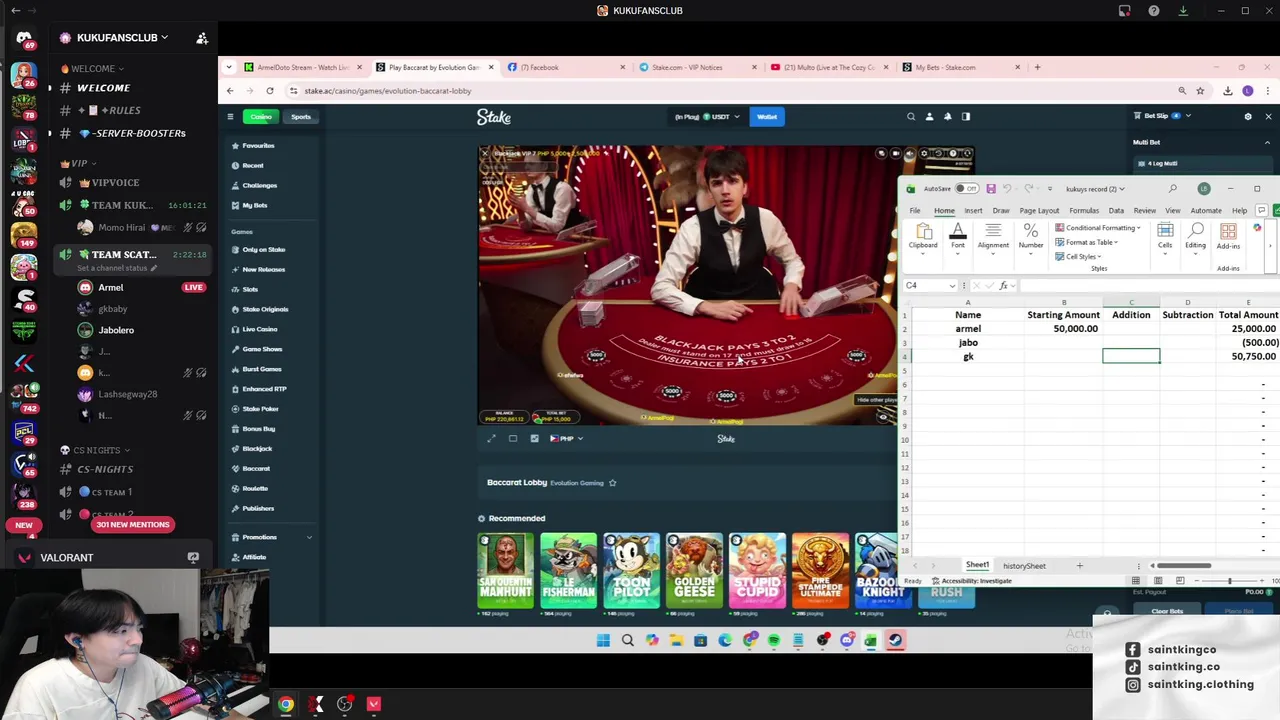The width and height of the screenshot is (1280, 720).
Task: Switch to the Insert ribbon tab
Action: pos(973,211)
